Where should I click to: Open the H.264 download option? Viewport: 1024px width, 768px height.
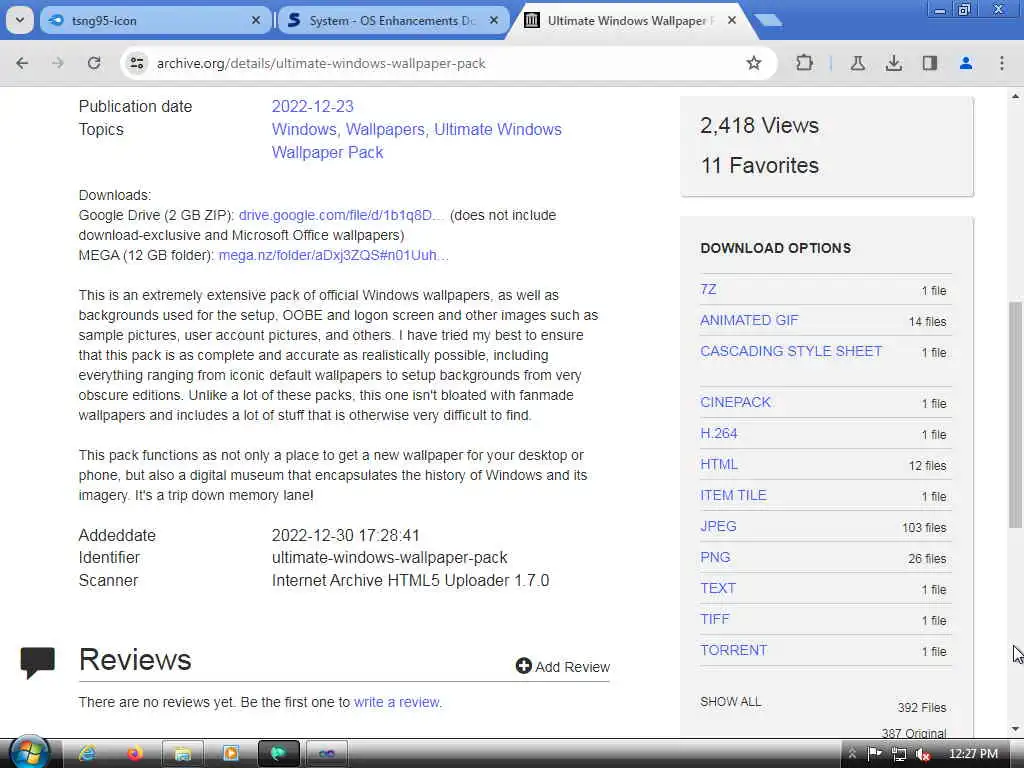coord(718,434)
